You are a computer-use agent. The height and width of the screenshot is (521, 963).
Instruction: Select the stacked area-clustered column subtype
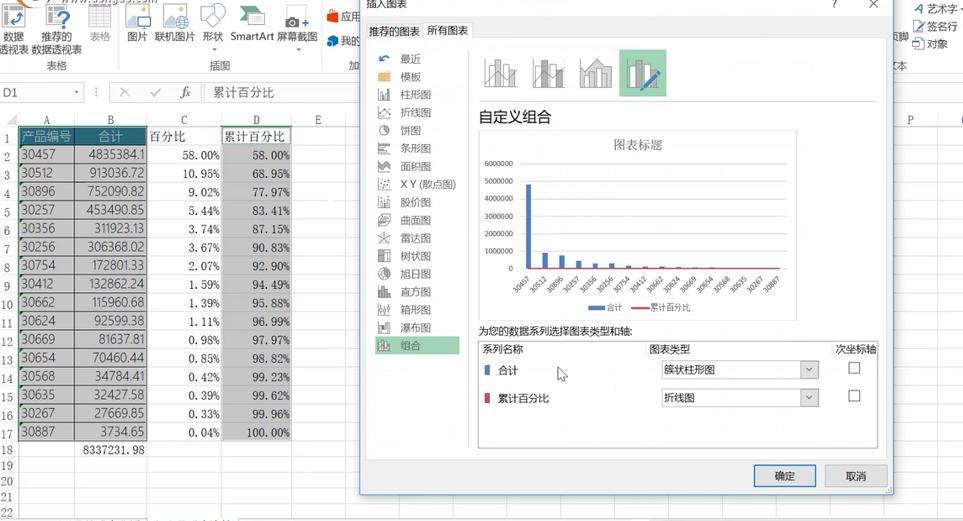(595, 73)
